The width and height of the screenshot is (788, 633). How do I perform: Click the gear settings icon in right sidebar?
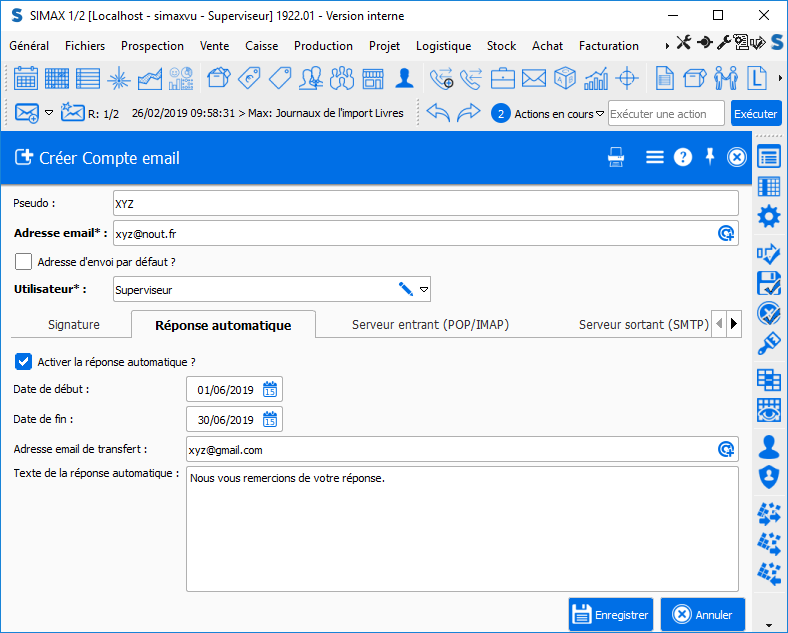point(769,216)
